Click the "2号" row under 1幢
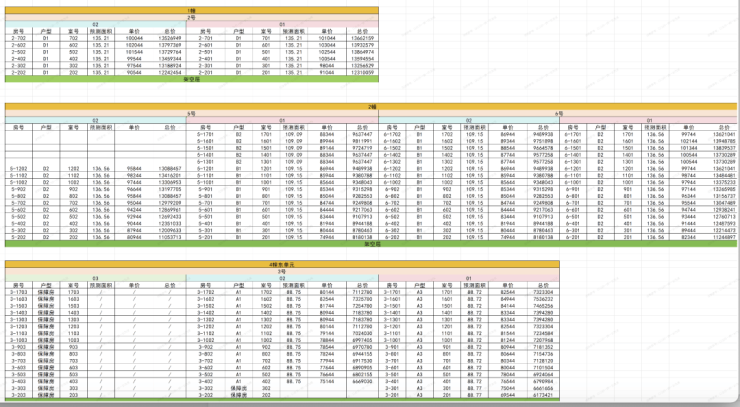The image size is (740, 407). point(192,17)
